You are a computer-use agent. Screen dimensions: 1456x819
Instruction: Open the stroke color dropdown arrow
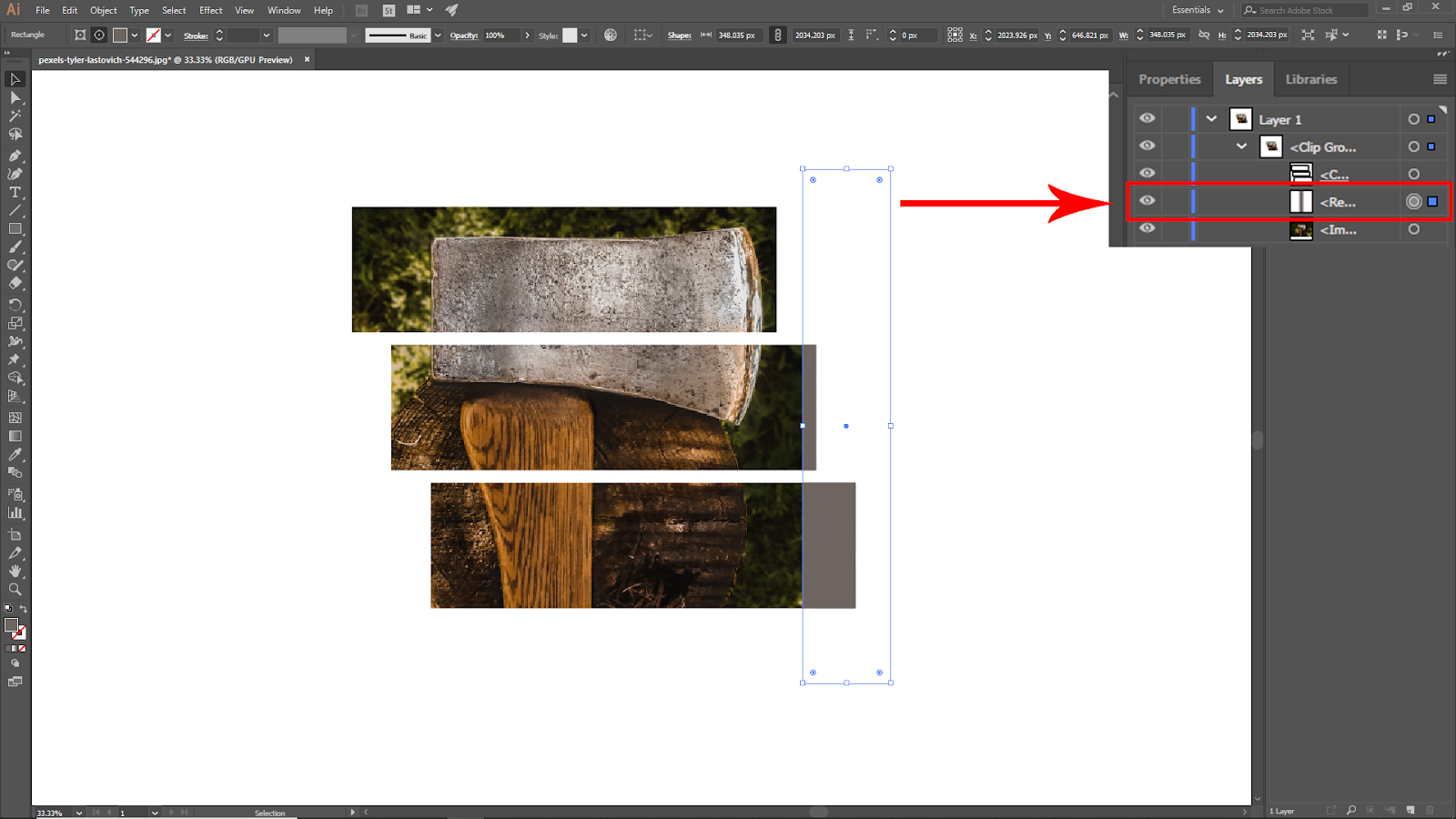pos(168,35)
